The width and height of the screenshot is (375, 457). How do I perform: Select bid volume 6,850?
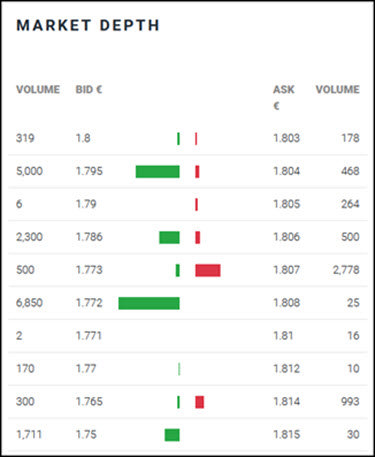(29, 303)
